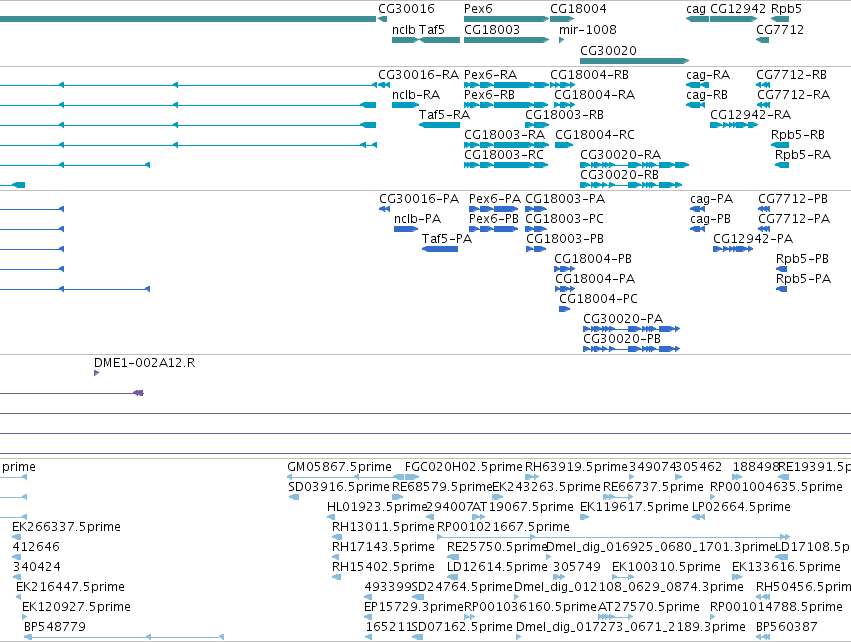The width and height of the screenshot is (851, 642).
Task: Select transcript CG18003-RA
Action: pyautogui.click(x=506, y=145)
